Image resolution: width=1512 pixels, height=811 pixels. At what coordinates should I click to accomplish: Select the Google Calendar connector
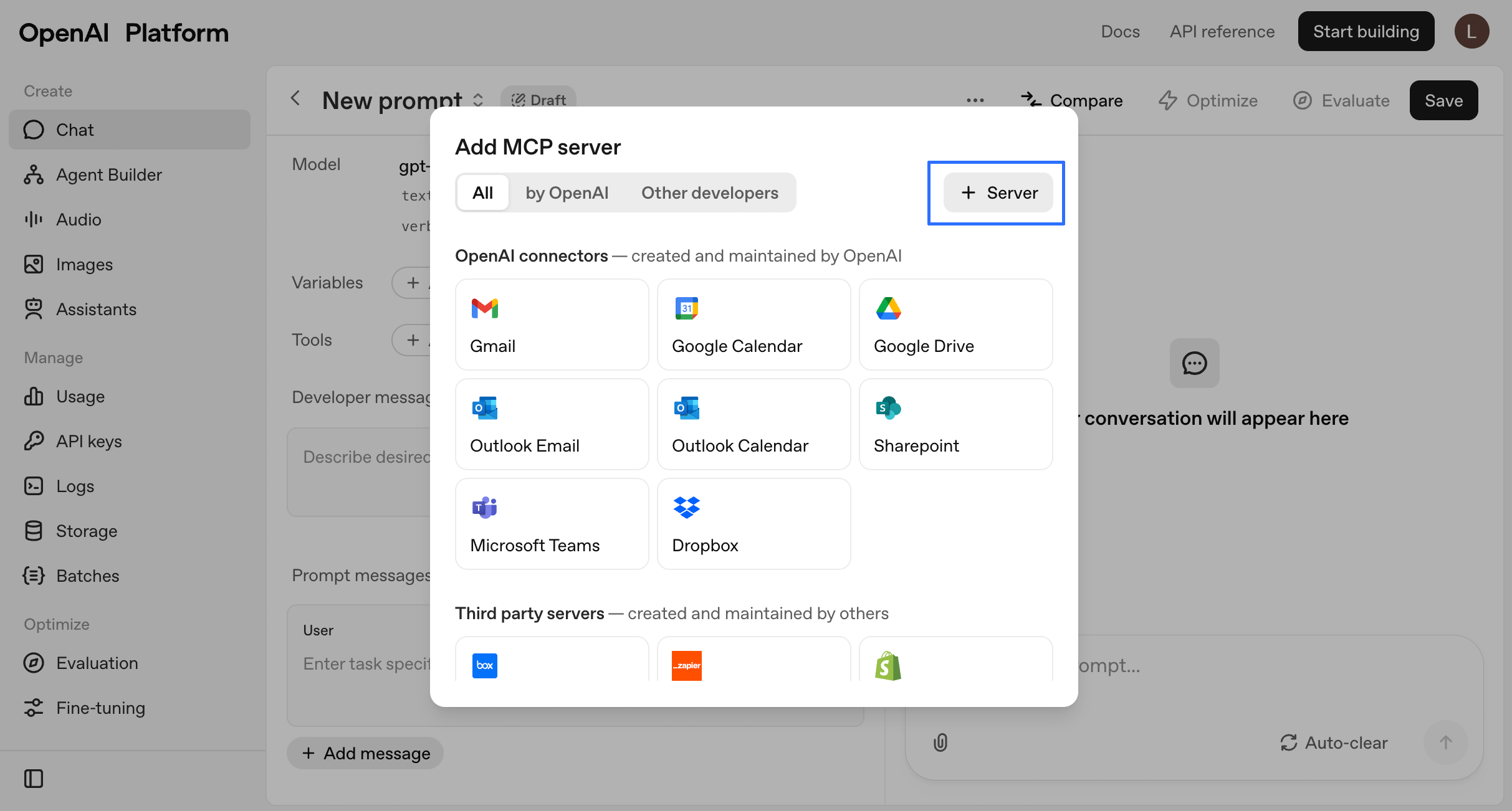(x=754, y=325)
